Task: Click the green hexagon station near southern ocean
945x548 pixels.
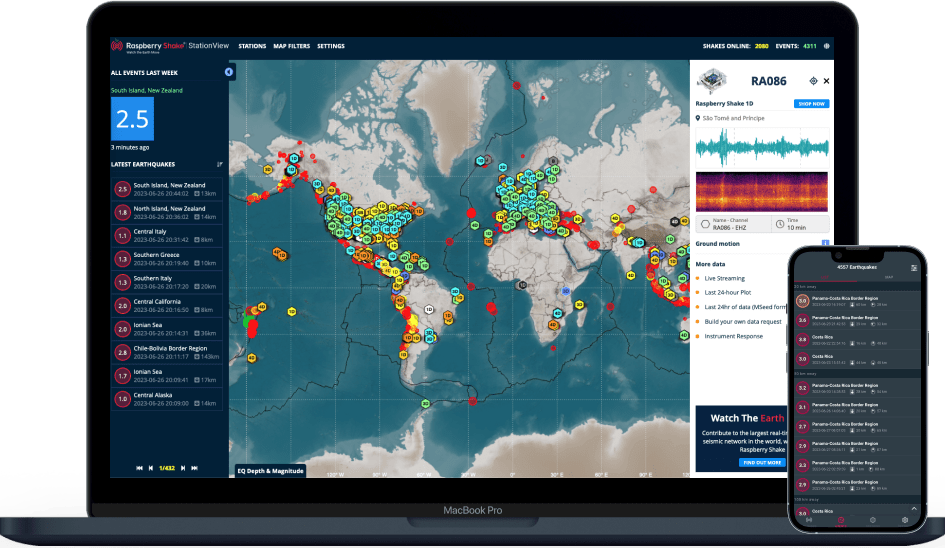Action: click(x=425, y=404)
